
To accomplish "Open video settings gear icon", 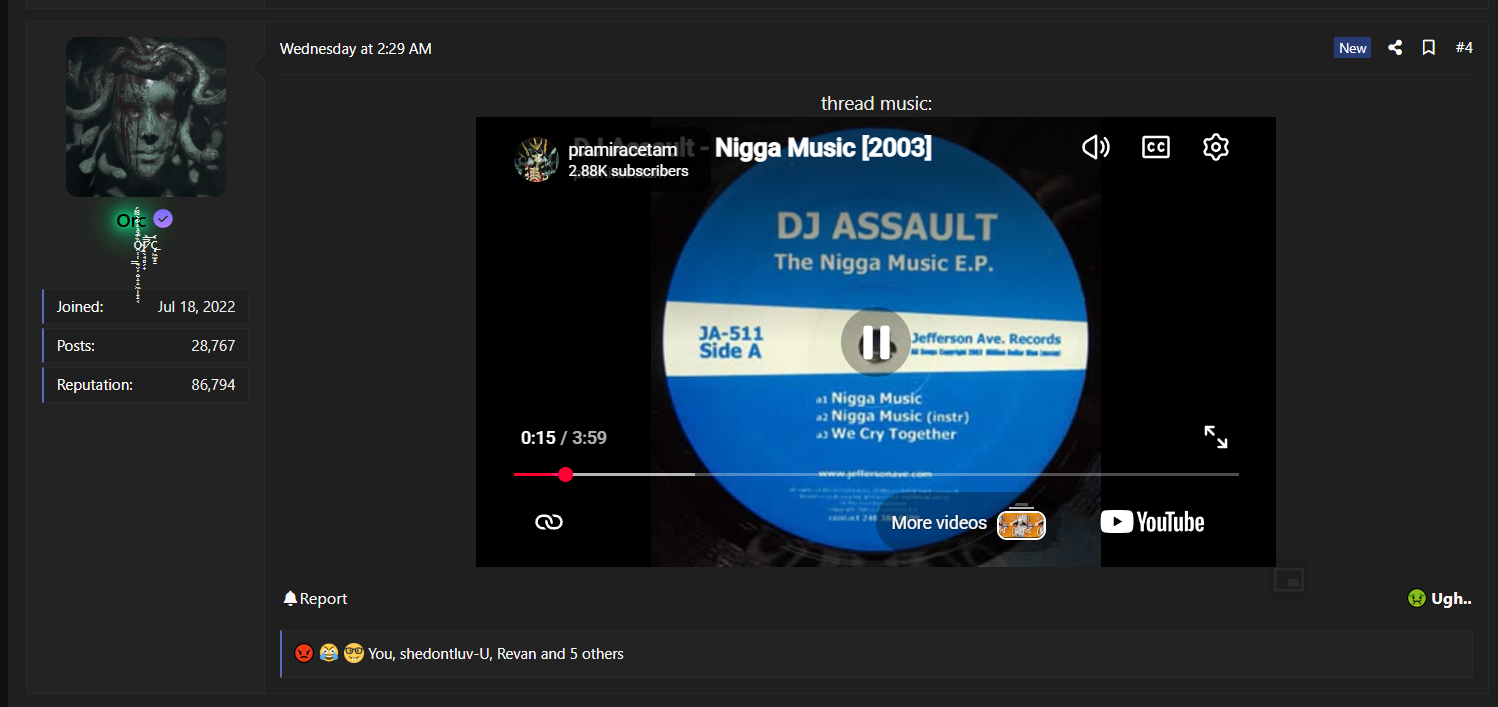I will tap(1215, 147).
